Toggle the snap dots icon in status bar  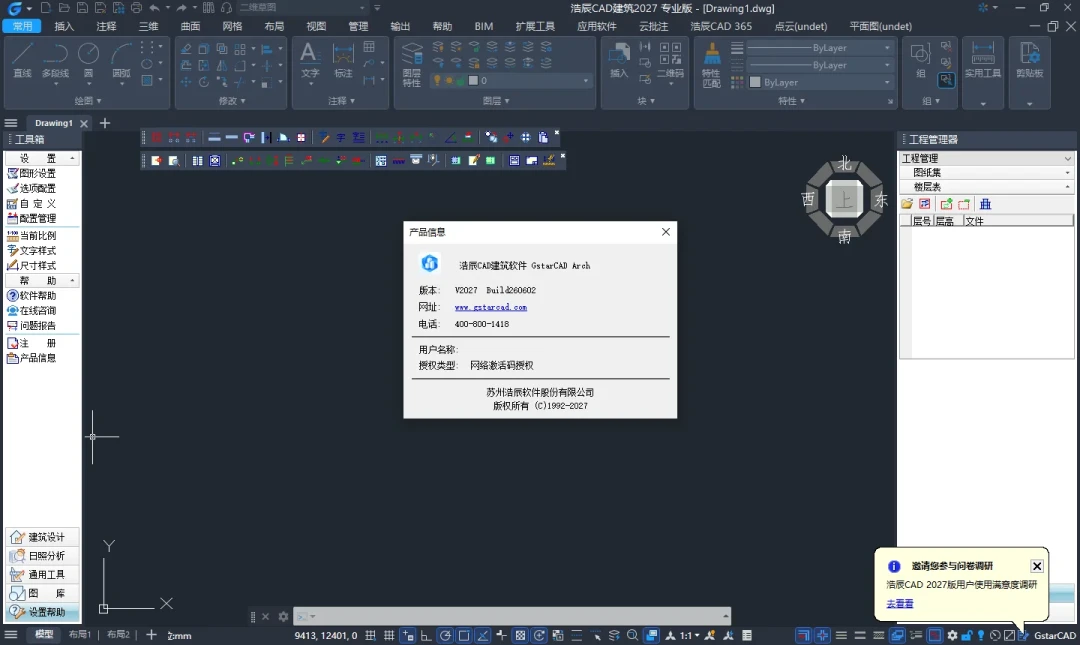371,635
